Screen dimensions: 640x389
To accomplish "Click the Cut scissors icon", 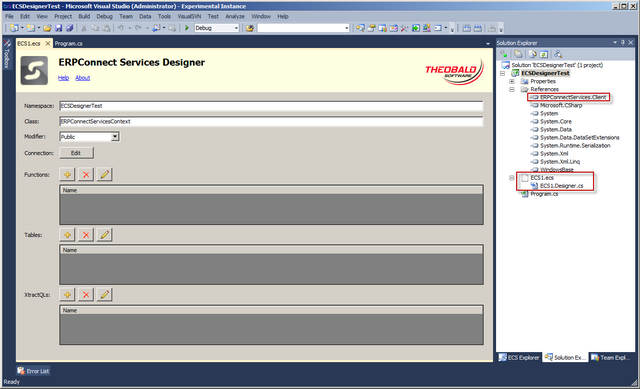I will pyautogui.click(x=84, y=28).
